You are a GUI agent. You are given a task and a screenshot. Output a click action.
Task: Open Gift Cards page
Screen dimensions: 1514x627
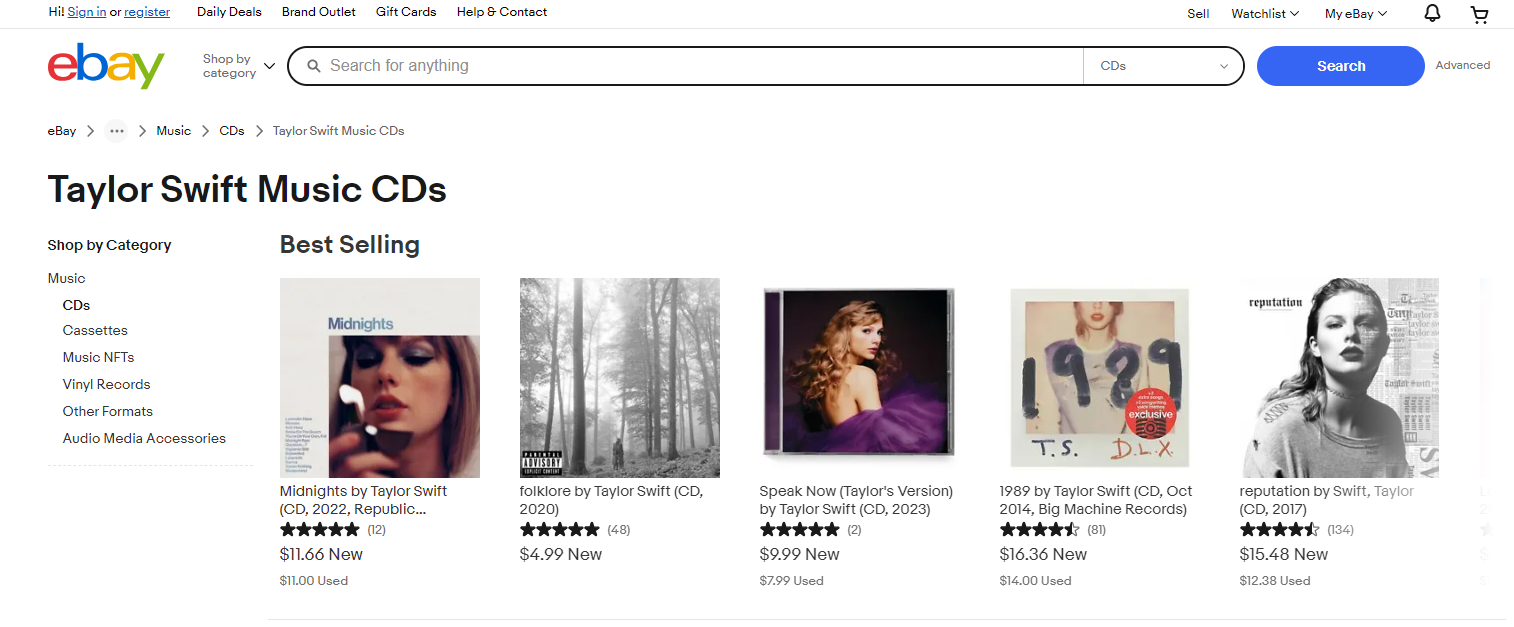(x=406, y=12)
